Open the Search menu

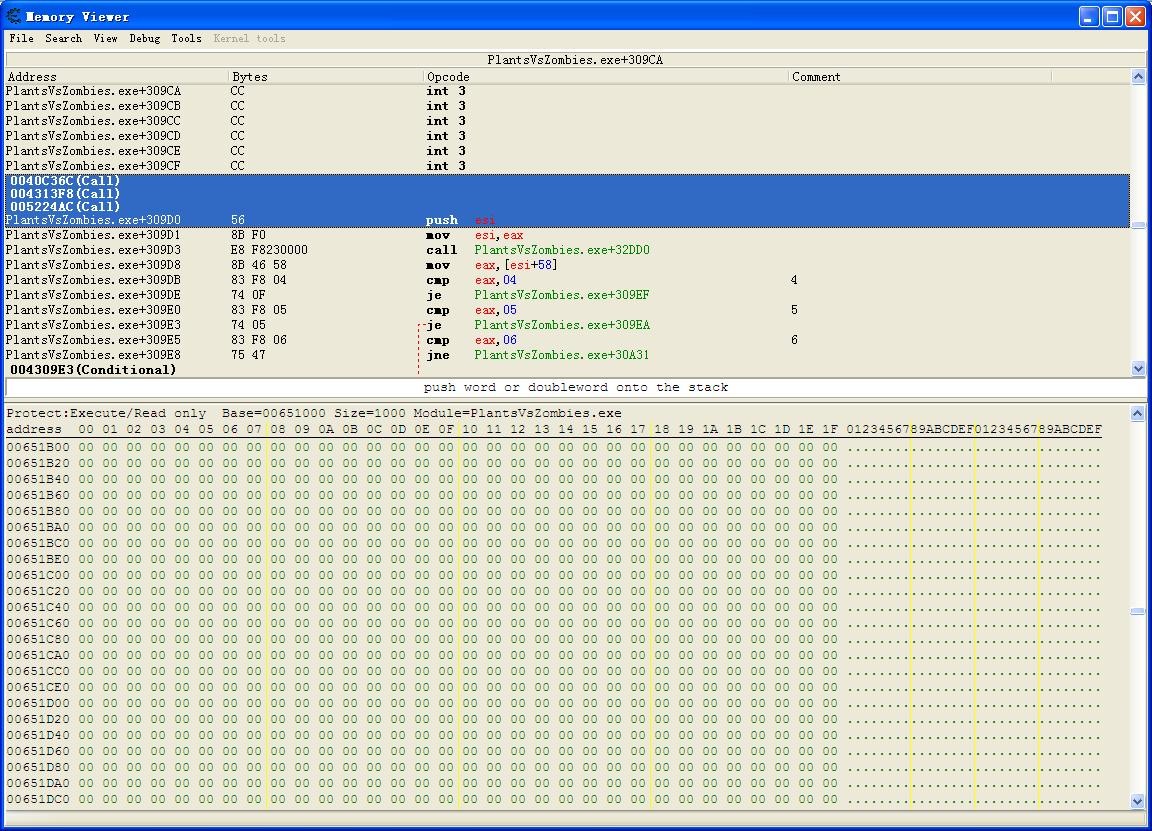tap(63, 38)
